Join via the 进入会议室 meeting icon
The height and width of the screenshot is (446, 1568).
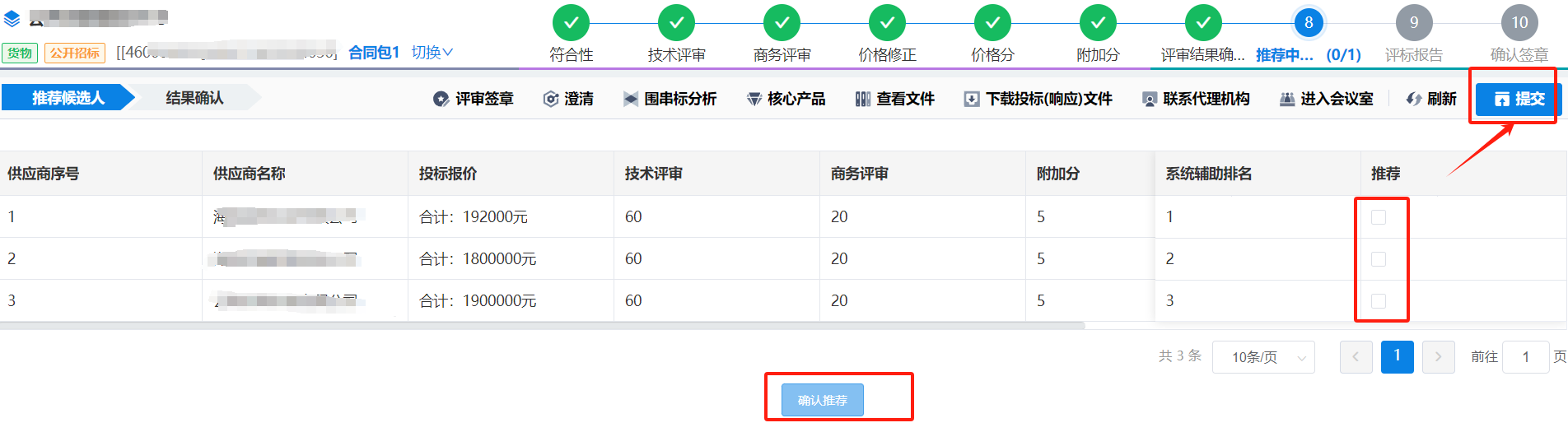(1287, 99)
